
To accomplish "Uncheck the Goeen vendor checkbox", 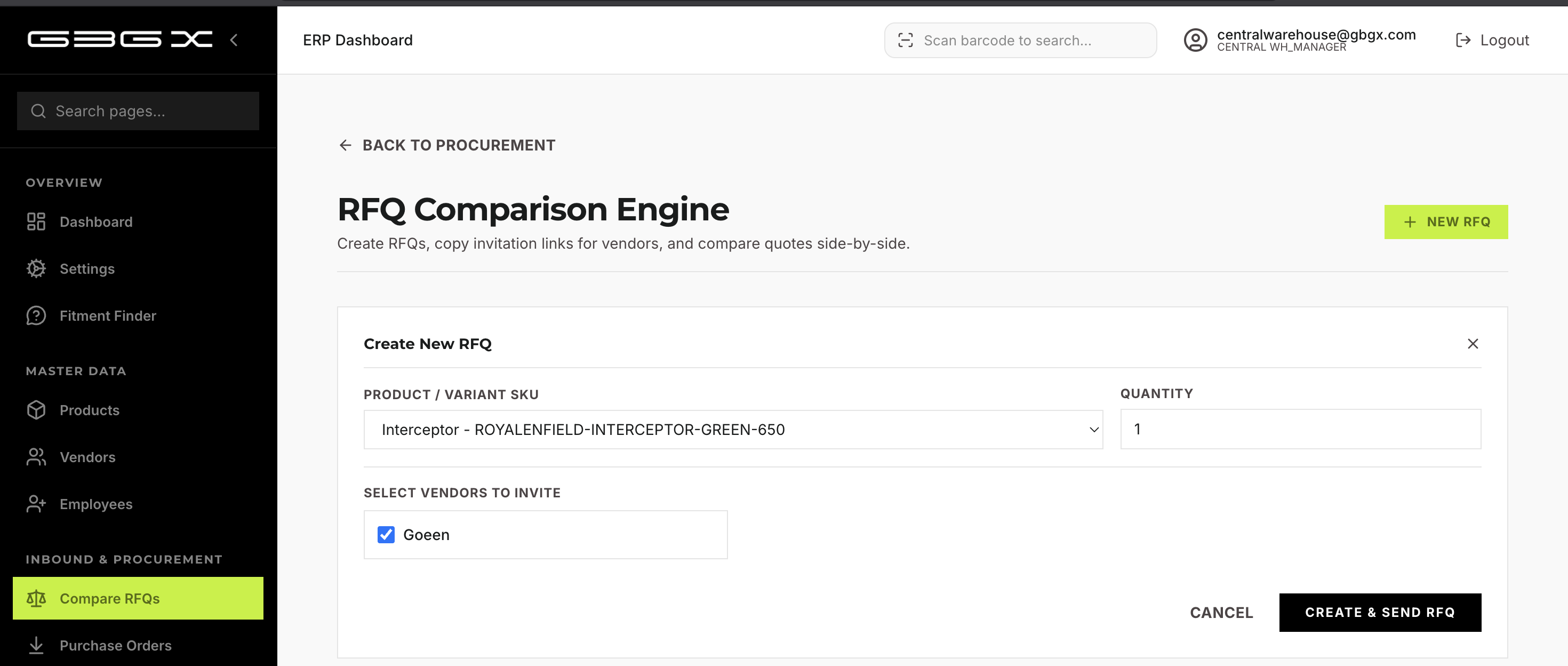I will pos(386,534).
